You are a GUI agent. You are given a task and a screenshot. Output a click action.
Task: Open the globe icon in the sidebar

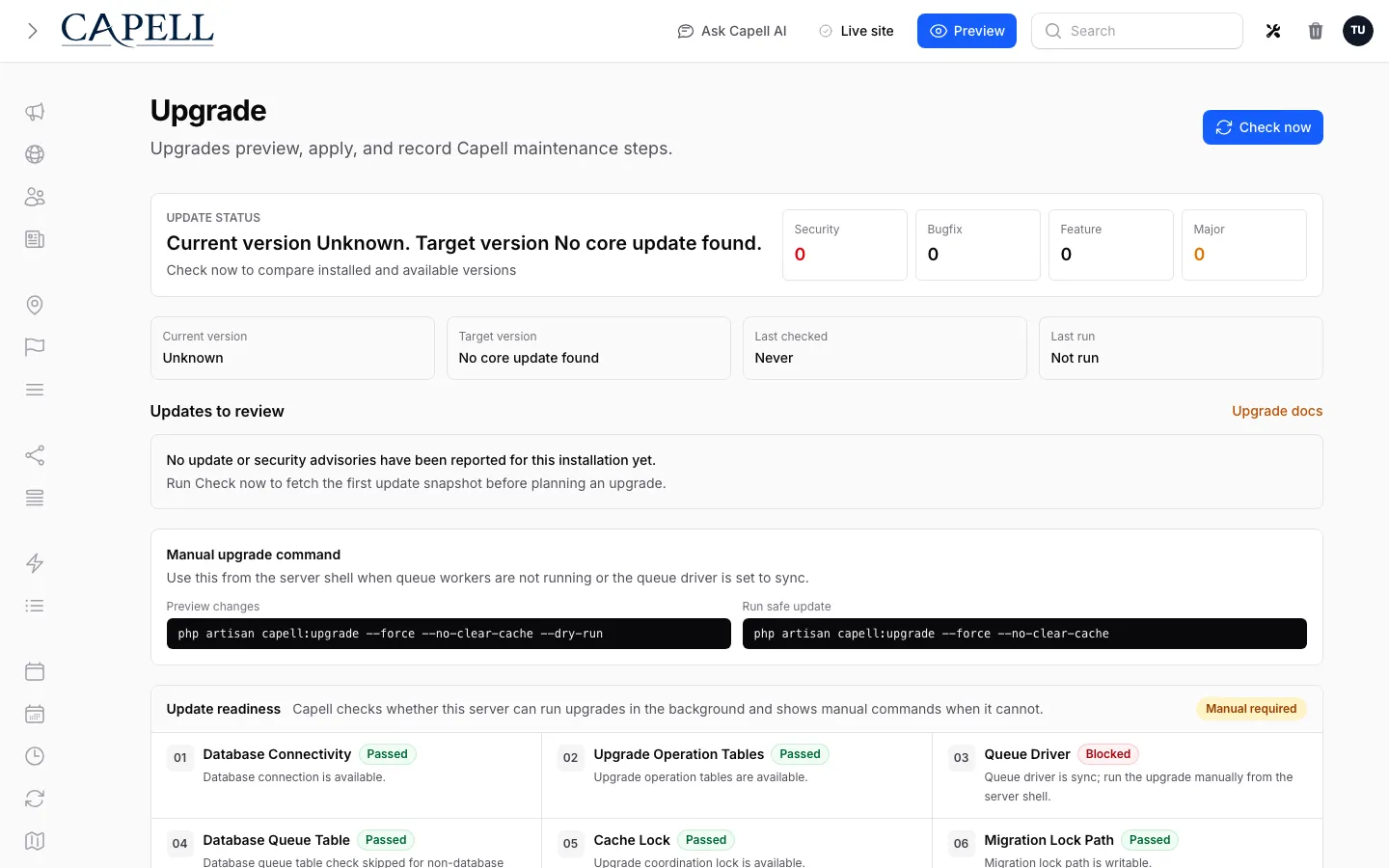coord(35,154)
